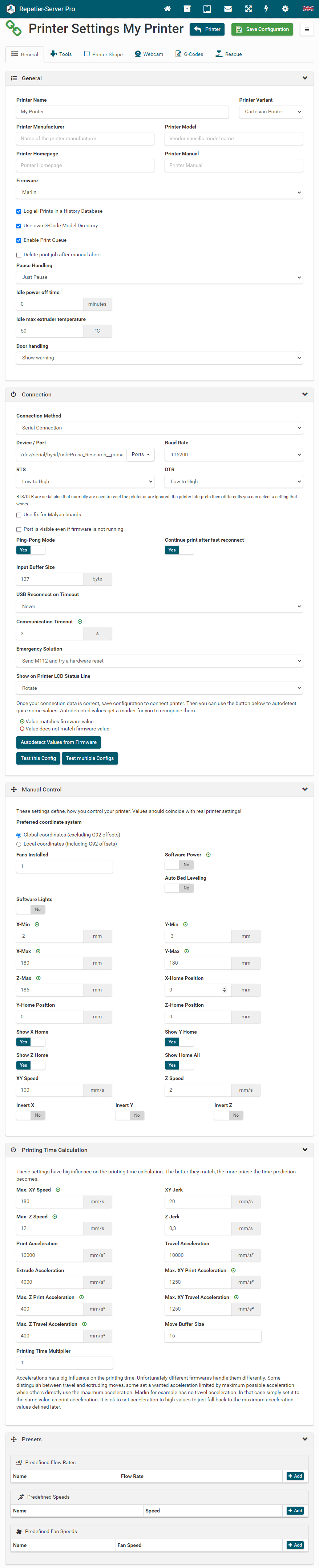
Task: Open the G-Codes tab
Action: tap(189, 54)
